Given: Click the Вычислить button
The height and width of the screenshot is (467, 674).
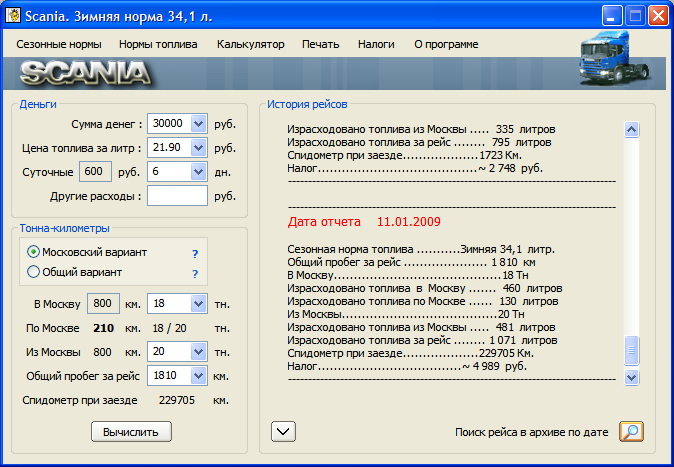Looking at the screenshot, I should click(x=131, y=431).
